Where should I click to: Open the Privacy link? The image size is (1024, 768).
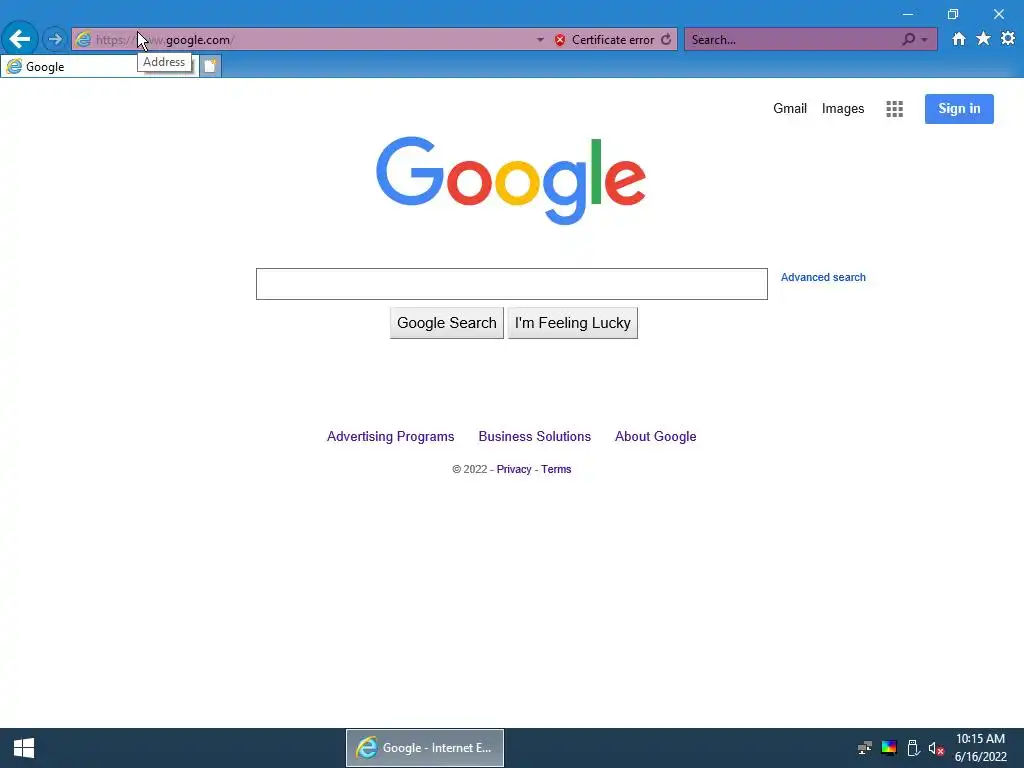(513, 469)
